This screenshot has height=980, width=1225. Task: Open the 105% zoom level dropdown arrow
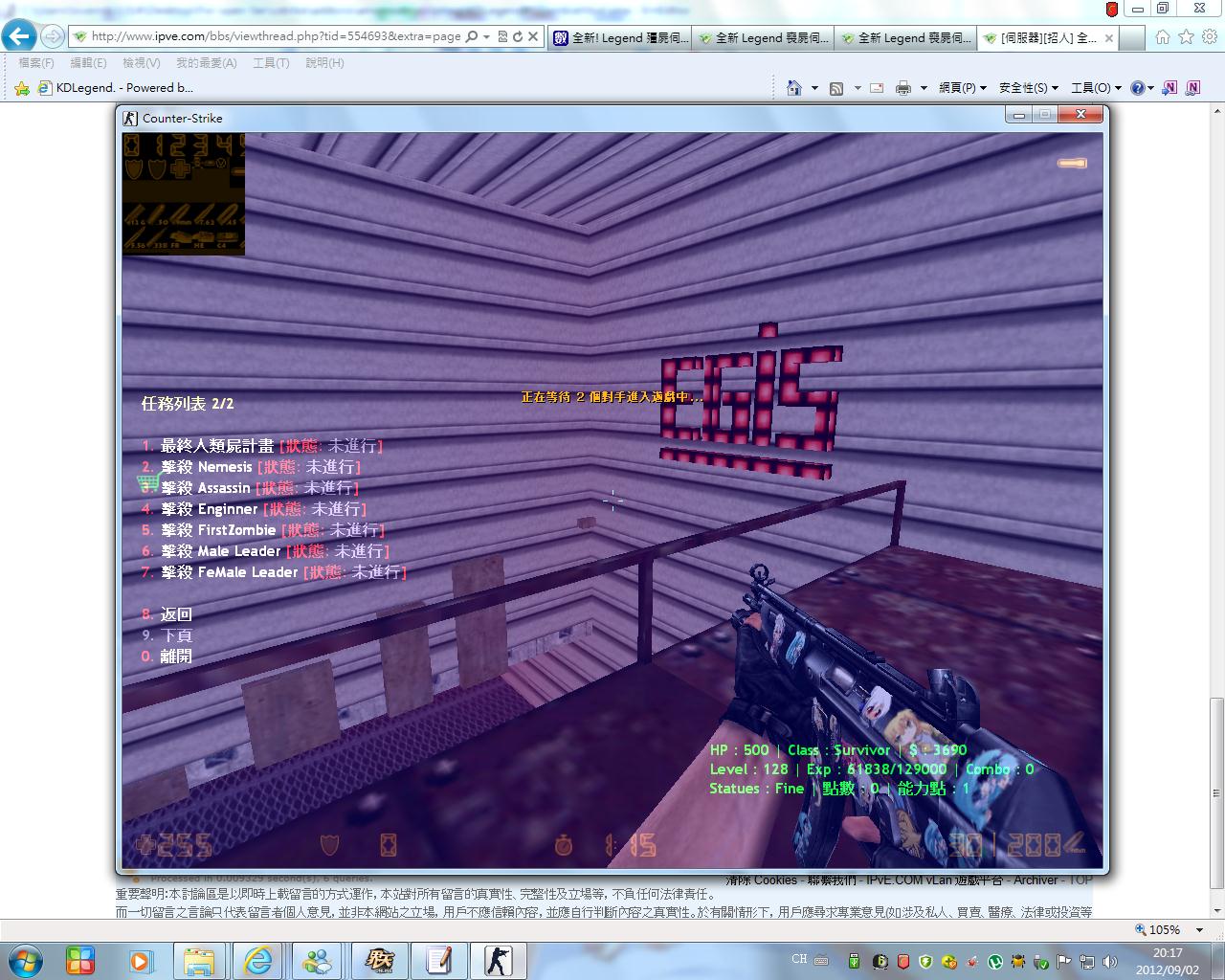(x=1199, y=930)
